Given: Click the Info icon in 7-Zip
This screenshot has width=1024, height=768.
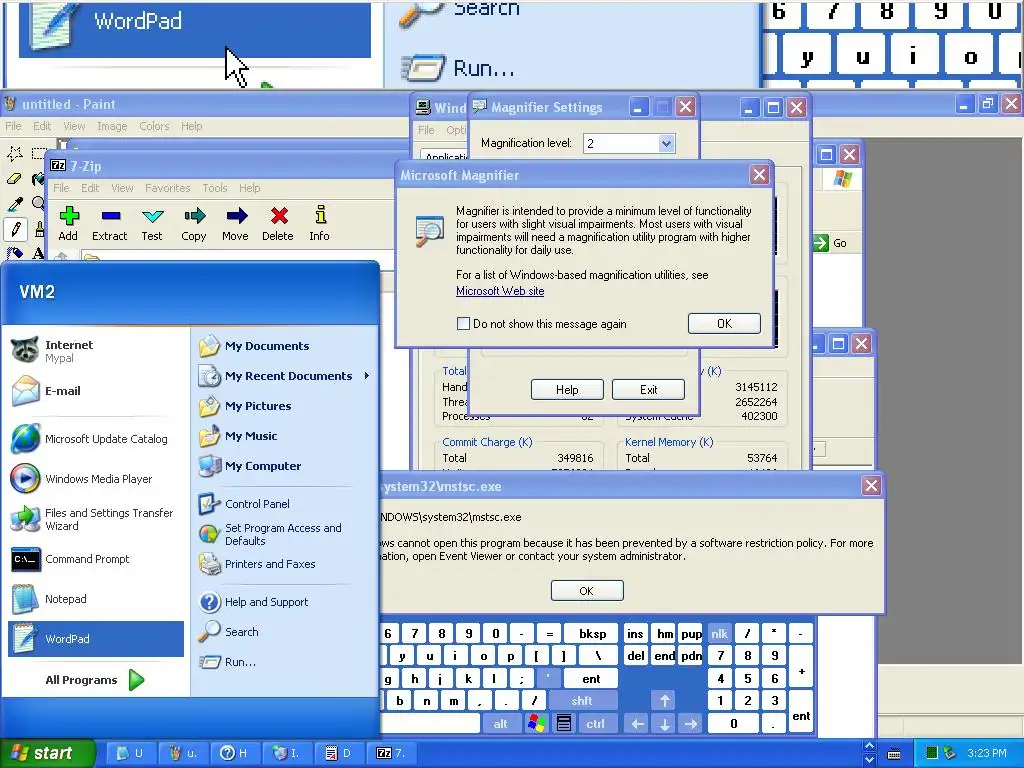Looking at the screenshot, I should coord(319,223).
